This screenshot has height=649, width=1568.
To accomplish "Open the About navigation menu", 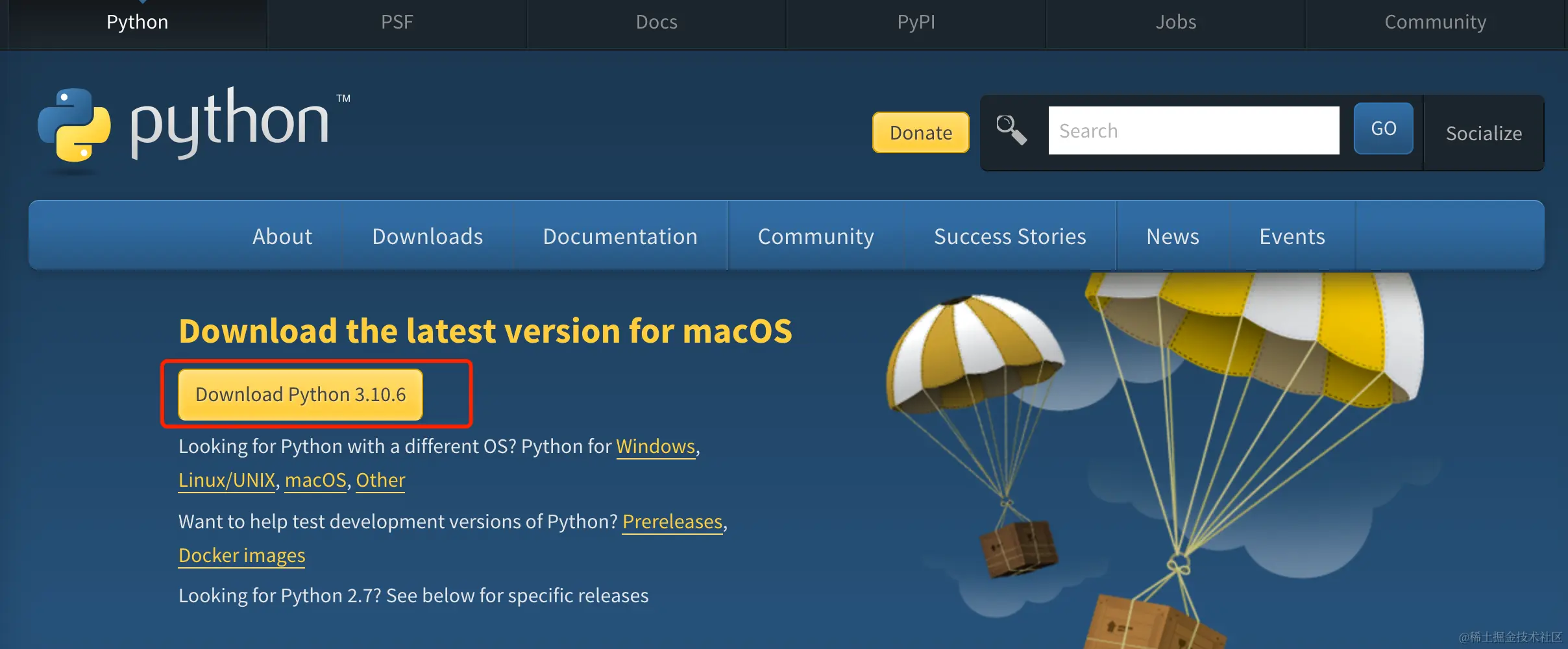I will click(x=282, y=236).
